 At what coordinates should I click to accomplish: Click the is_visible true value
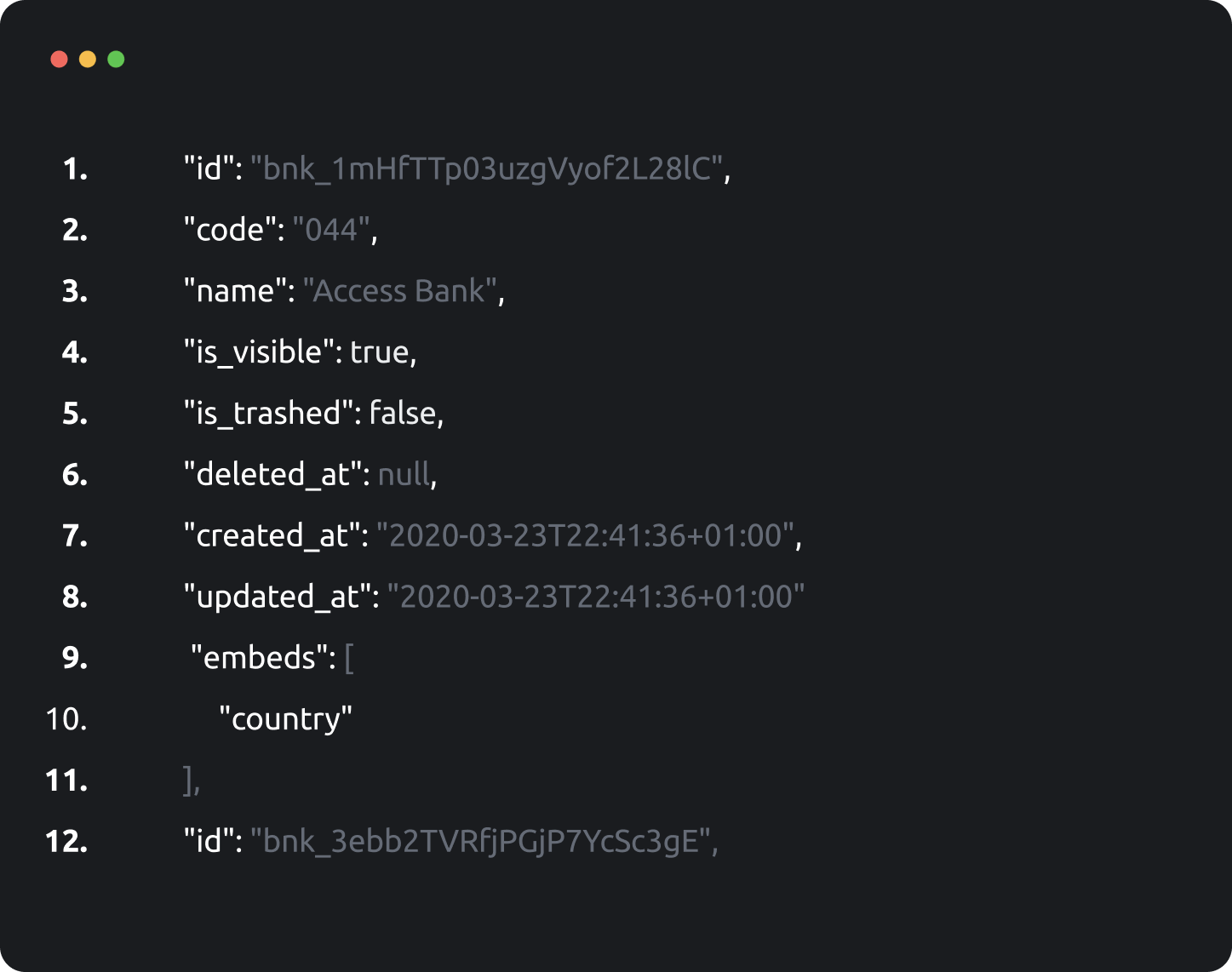coord(380,352)
